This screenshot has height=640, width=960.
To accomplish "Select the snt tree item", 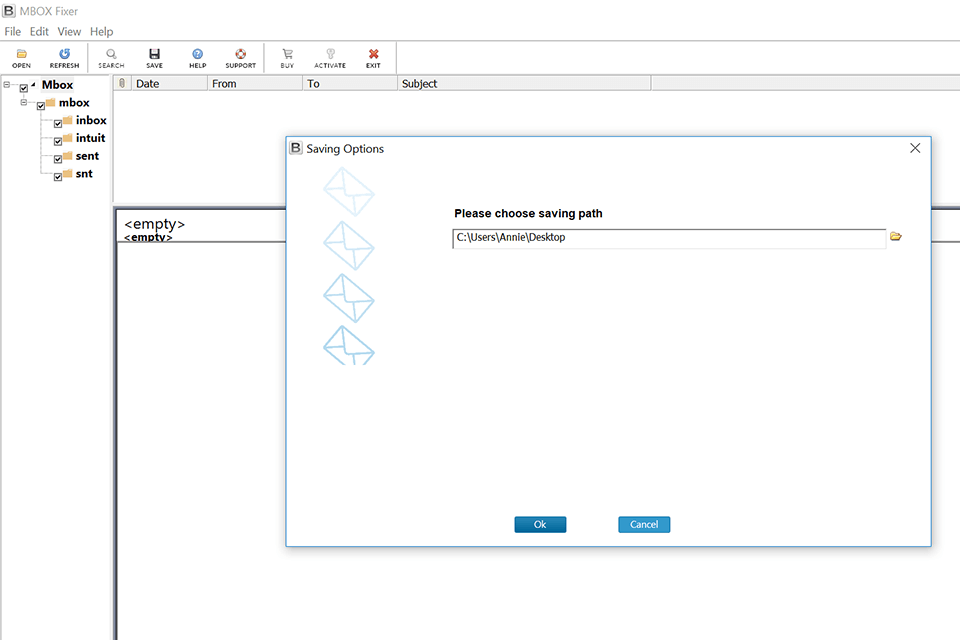I will [x=84, y=173].
